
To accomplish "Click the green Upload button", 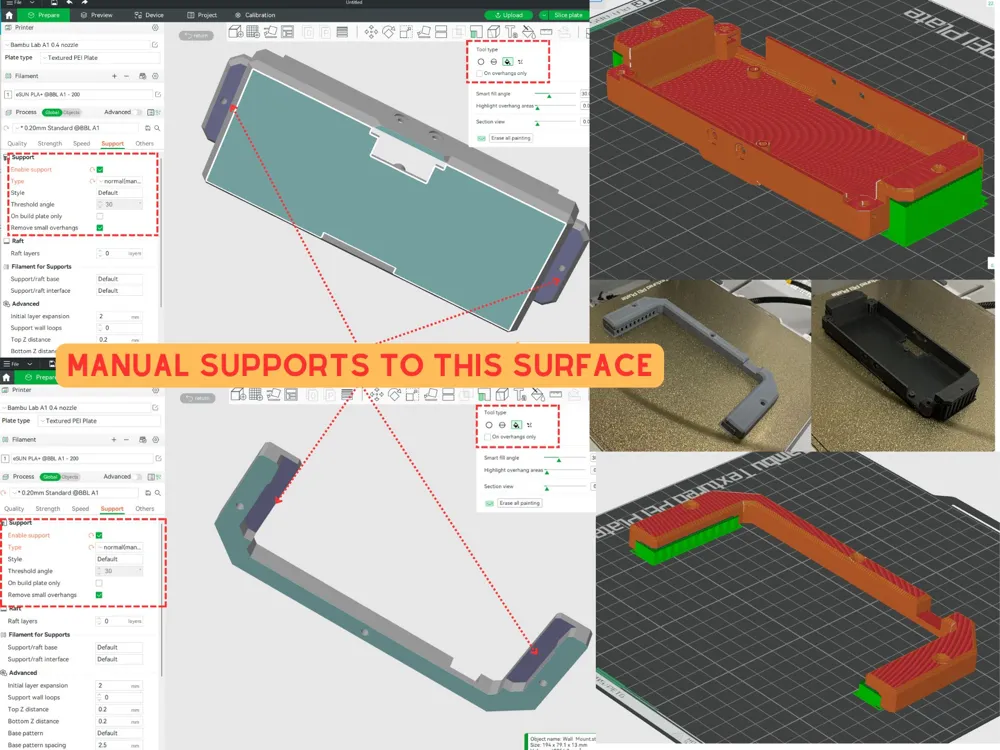I will pyautogui.click(x=508, y=15).
